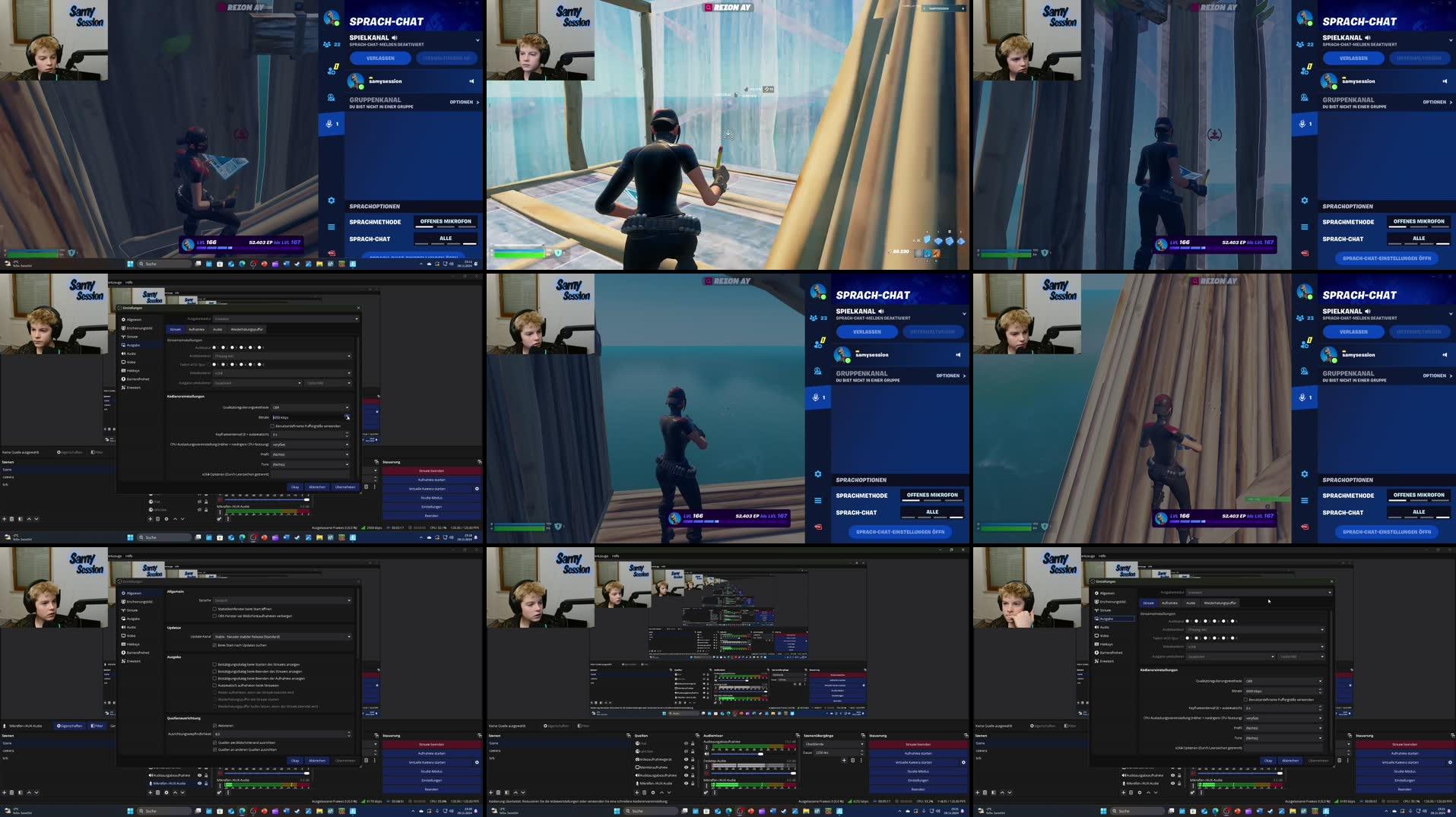1456x817 pixels.
Task: In 6050 Kbps dialog, open CPU-Auslastungsvoreinstellung dropdown
Action: click(x=310, y=444)
